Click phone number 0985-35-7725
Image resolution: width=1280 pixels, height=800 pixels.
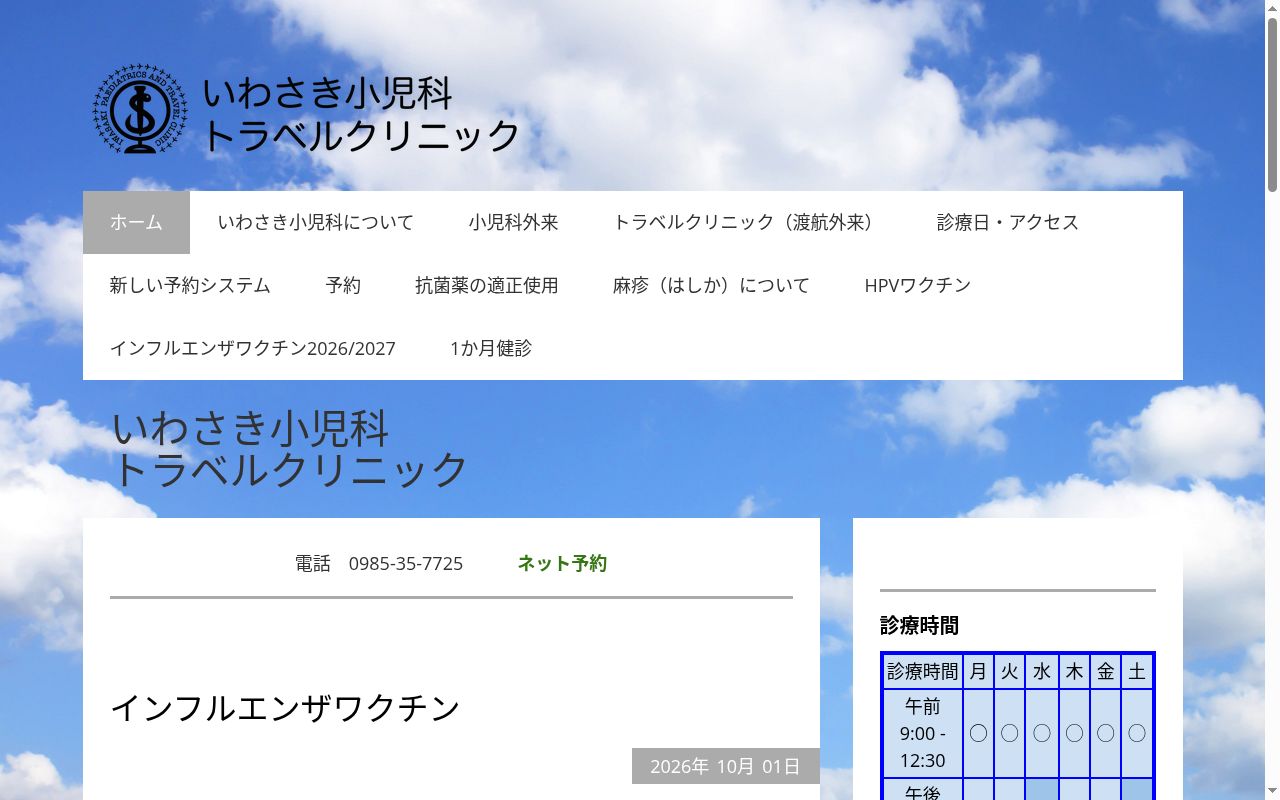[405, 563]
